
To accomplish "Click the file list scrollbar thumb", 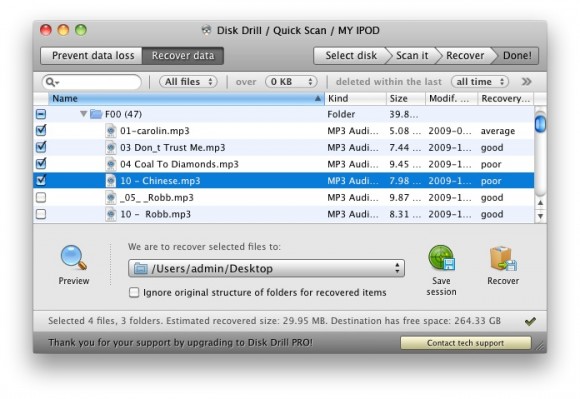I will coord(540,124).
